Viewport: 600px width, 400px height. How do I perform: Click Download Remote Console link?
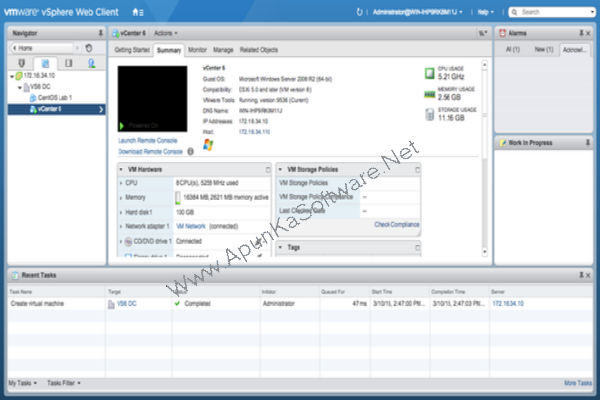tap(150, 152)
